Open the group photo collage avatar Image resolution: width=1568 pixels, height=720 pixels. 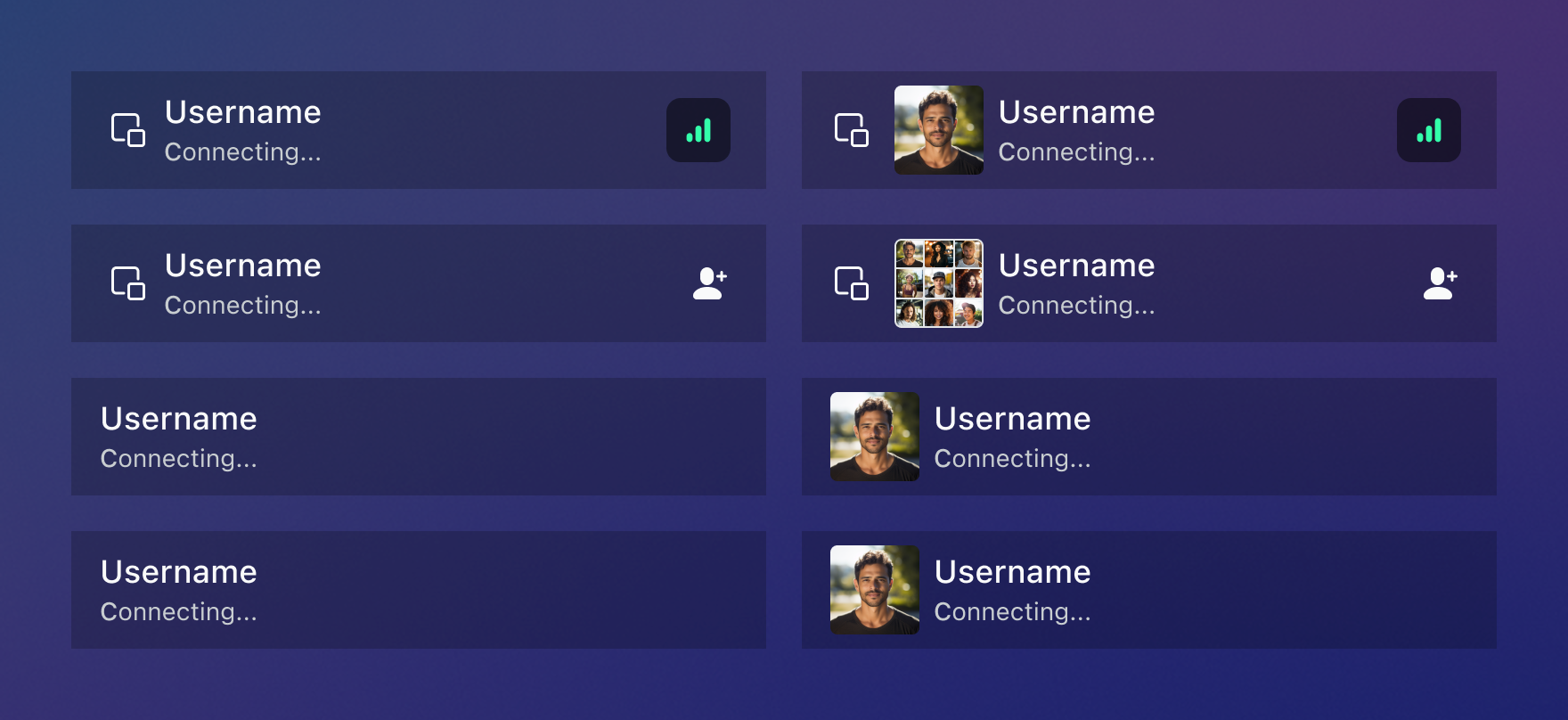click(939, 283)
